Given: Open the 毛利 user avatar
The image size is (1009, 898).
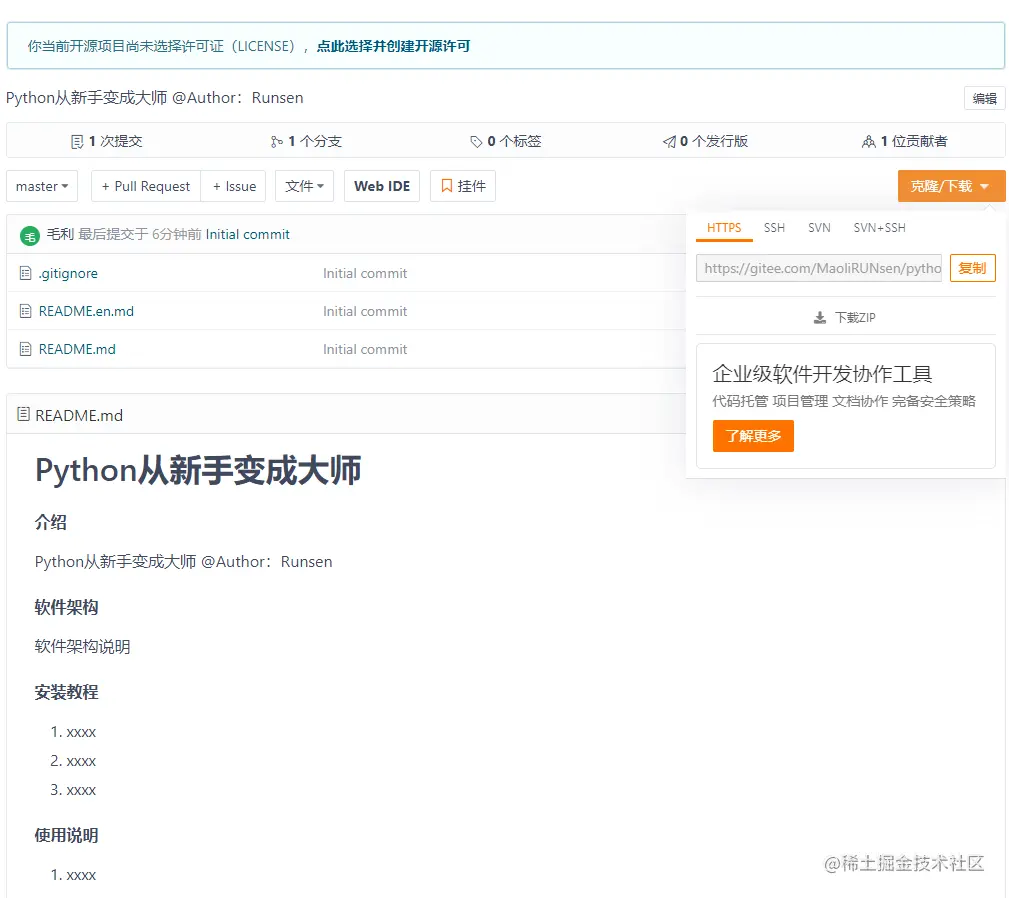Looking at the screenshot, I should coord(30,236).
